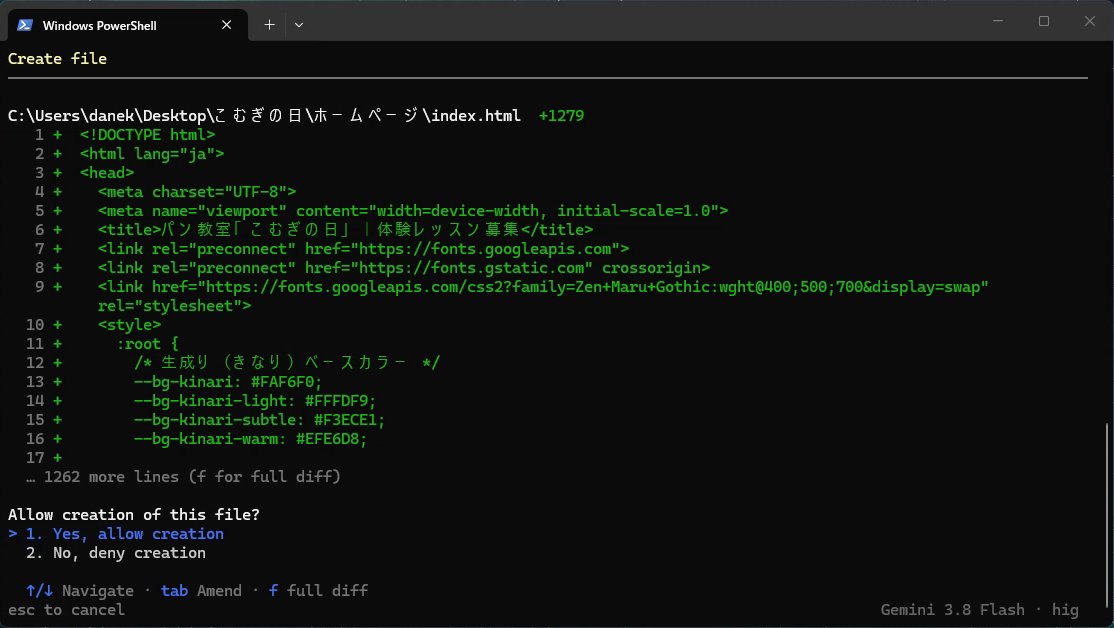1114x628 pixels.
Task: Click the '+1279' added lines count
Action: click(561, 115)
